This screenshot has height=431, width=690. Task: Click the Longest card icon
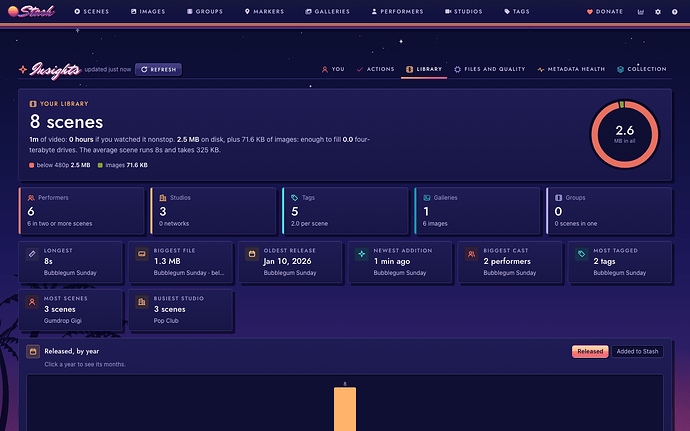pos(32,254)
